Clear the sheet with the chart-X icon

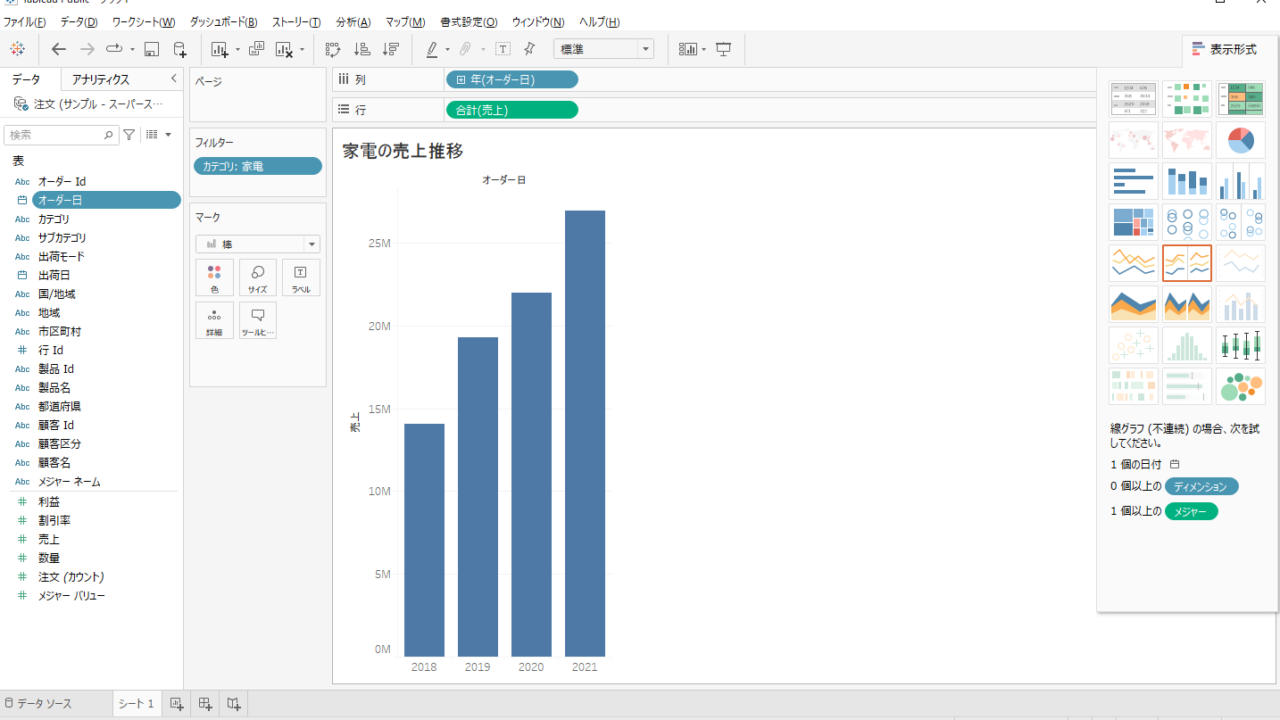click(284, 49)
